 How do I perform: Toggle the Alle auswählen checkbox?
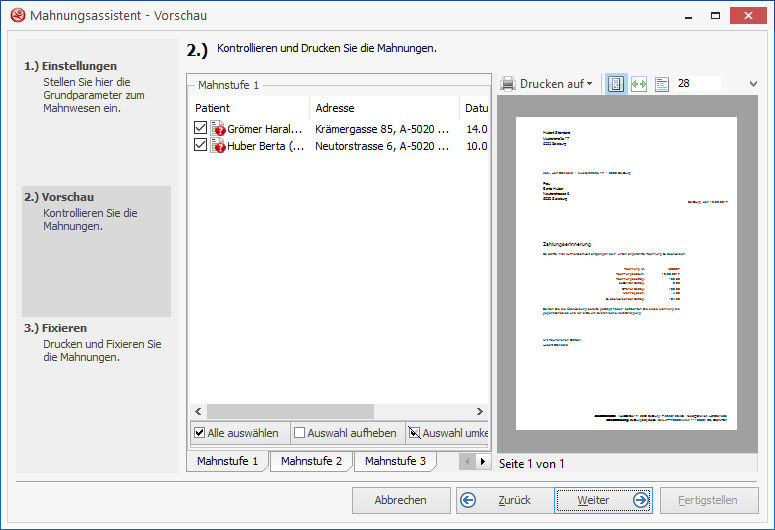199,433
